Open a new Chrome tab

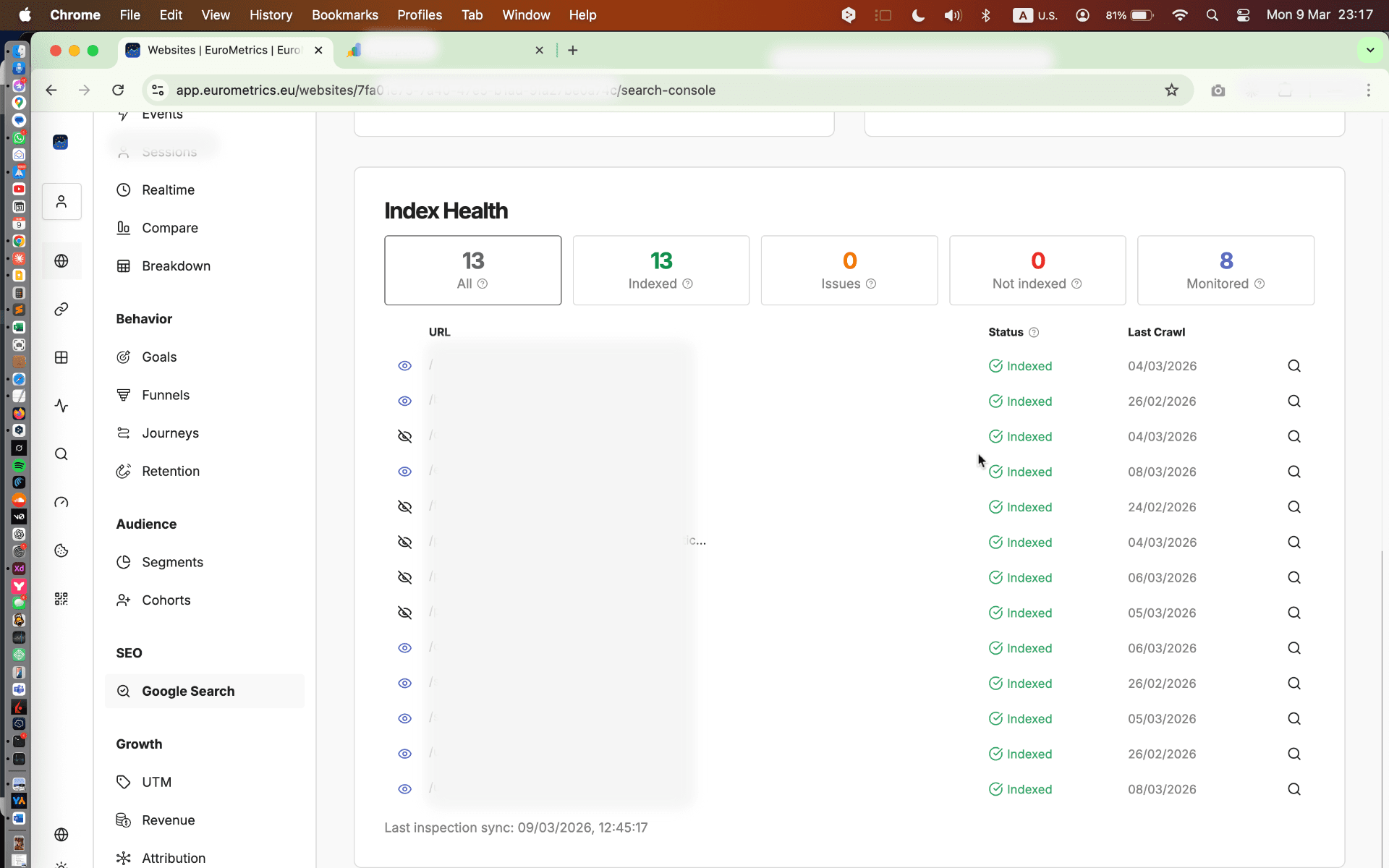pos(573,50)
